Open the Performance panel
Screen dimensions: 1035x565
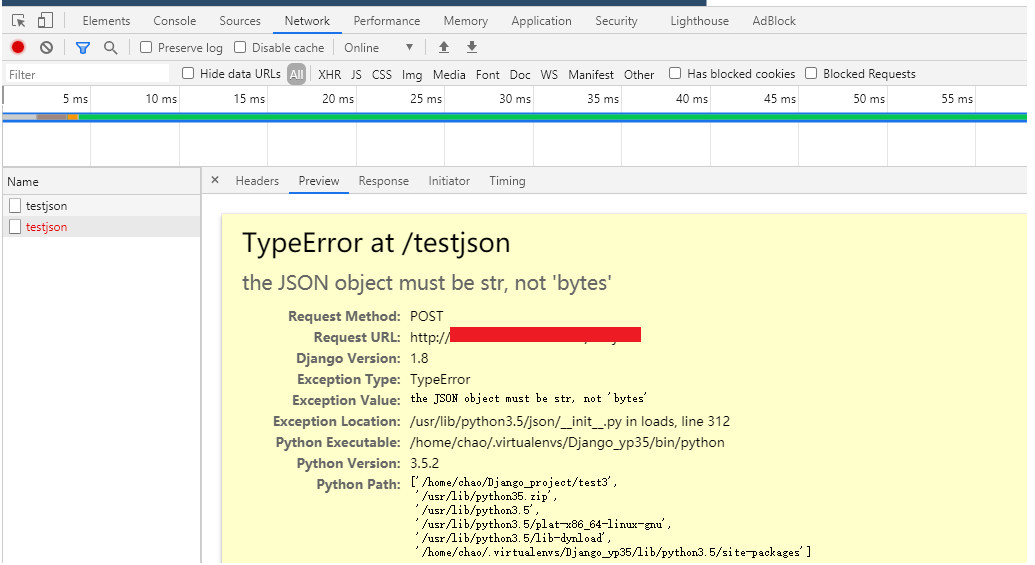pyautogui.click(x=387, y=21)
